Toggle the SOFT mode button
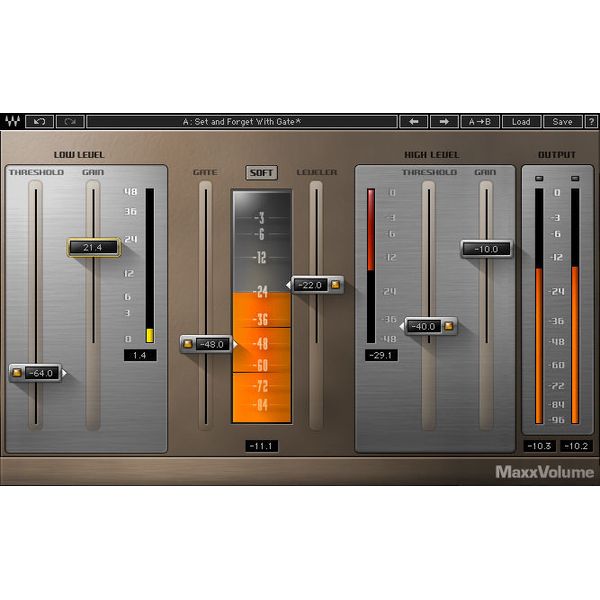The height and width of the screenshot is (600, 600). pos(262,172)
